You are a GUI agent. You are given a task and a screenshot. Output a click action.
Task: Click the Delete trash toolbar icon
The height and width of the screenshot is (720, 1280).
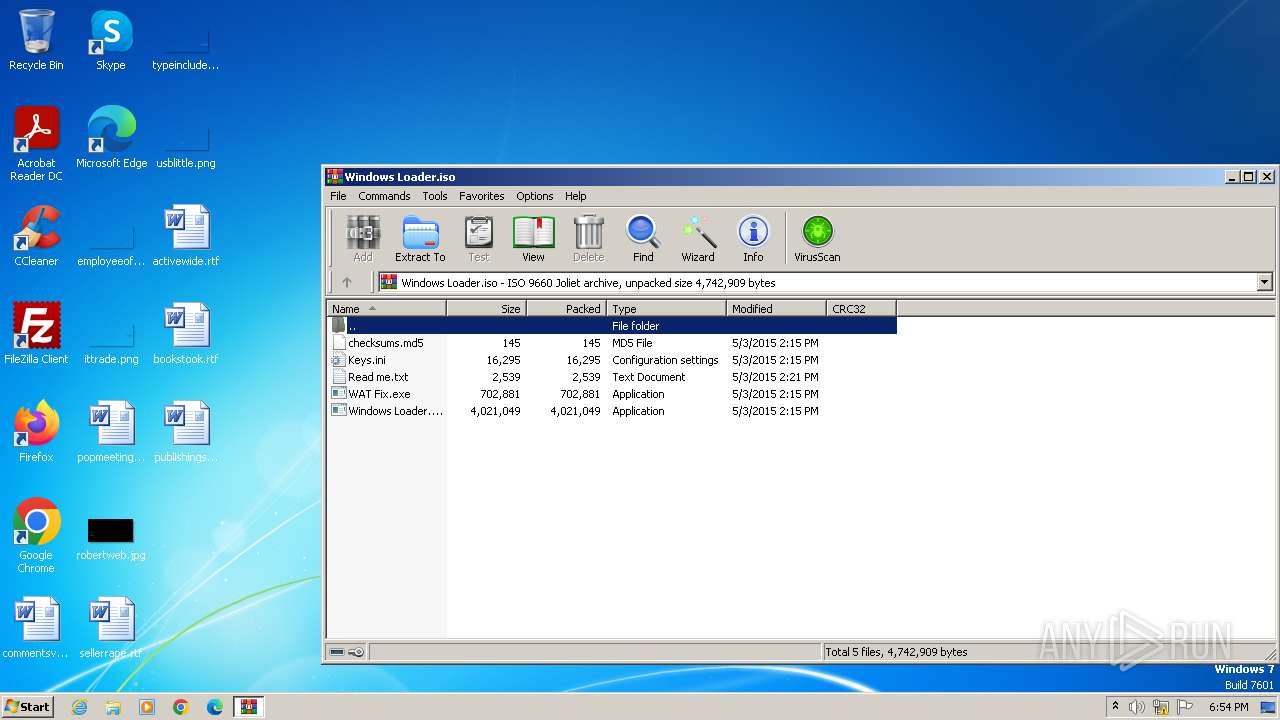[588, 239]
